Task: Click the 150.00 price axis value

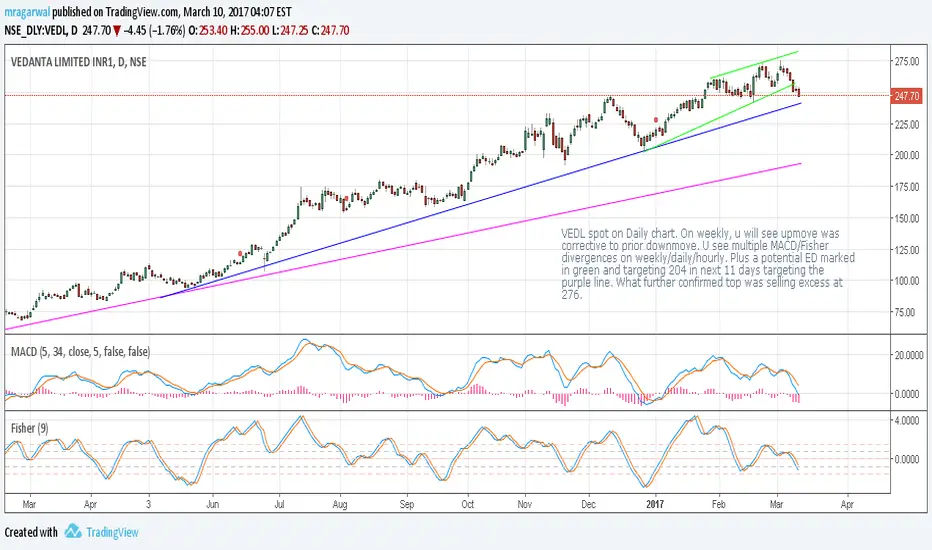Action: coord(907,218)
